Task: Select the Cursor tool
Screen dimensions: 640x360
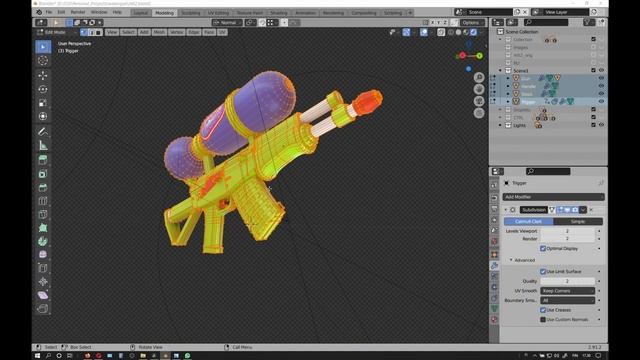Action: (43, 61)
